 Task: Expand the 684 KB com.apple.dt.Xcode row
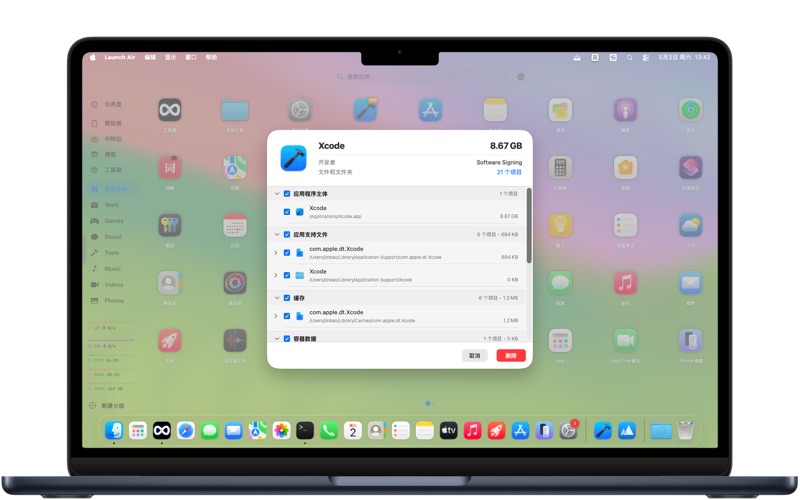point(276,253)
